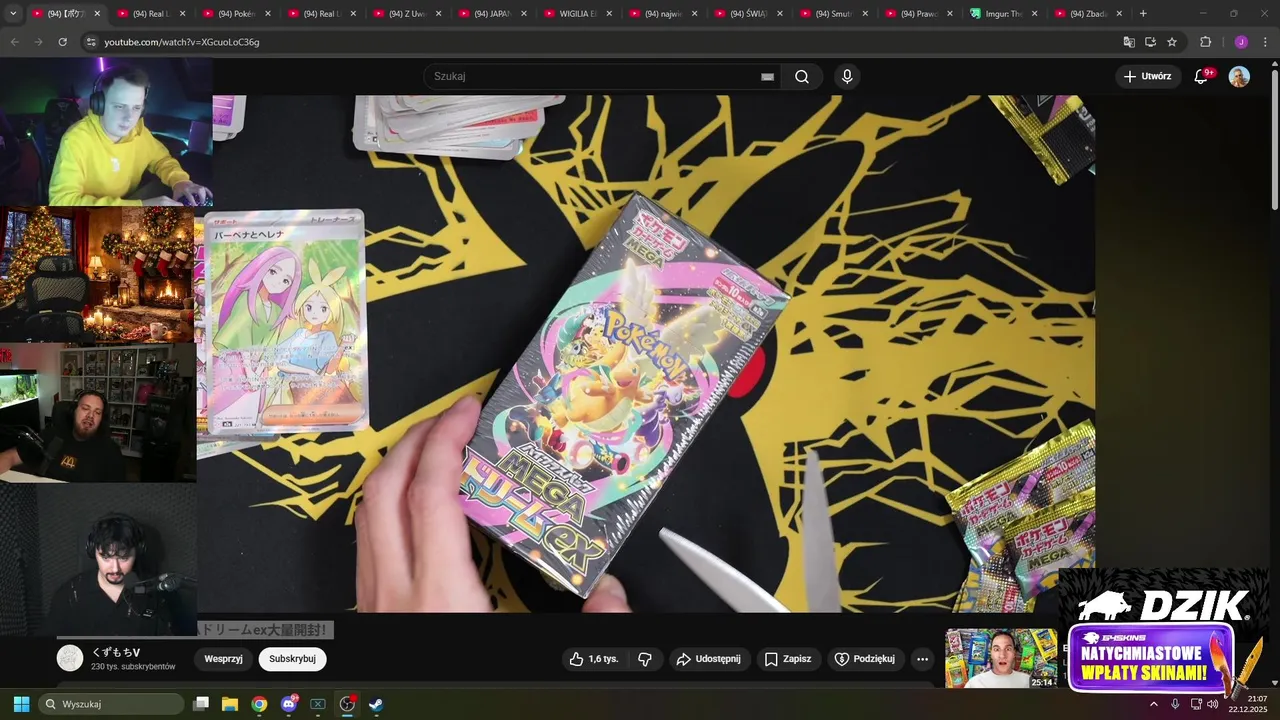Click the Windows taskbar Wyszukaj search box

[111, 704]
